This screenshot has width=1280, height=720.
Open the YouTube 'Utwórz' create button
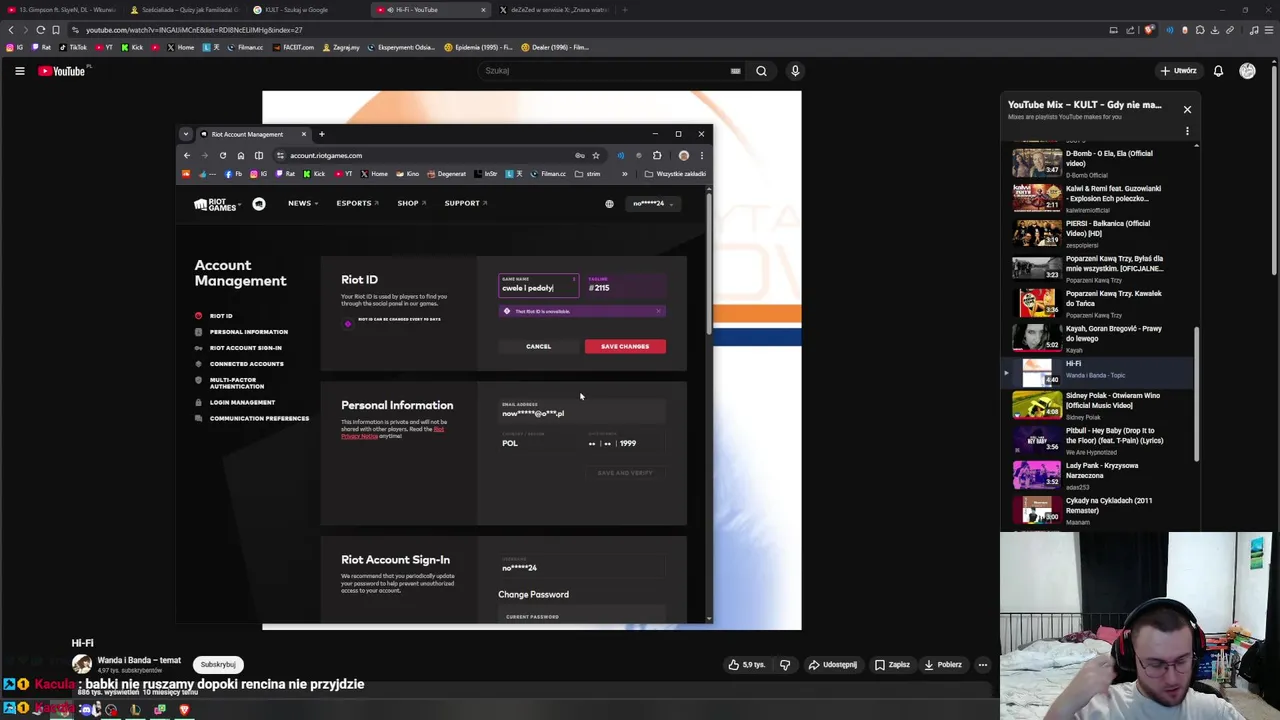[1178, 71]
